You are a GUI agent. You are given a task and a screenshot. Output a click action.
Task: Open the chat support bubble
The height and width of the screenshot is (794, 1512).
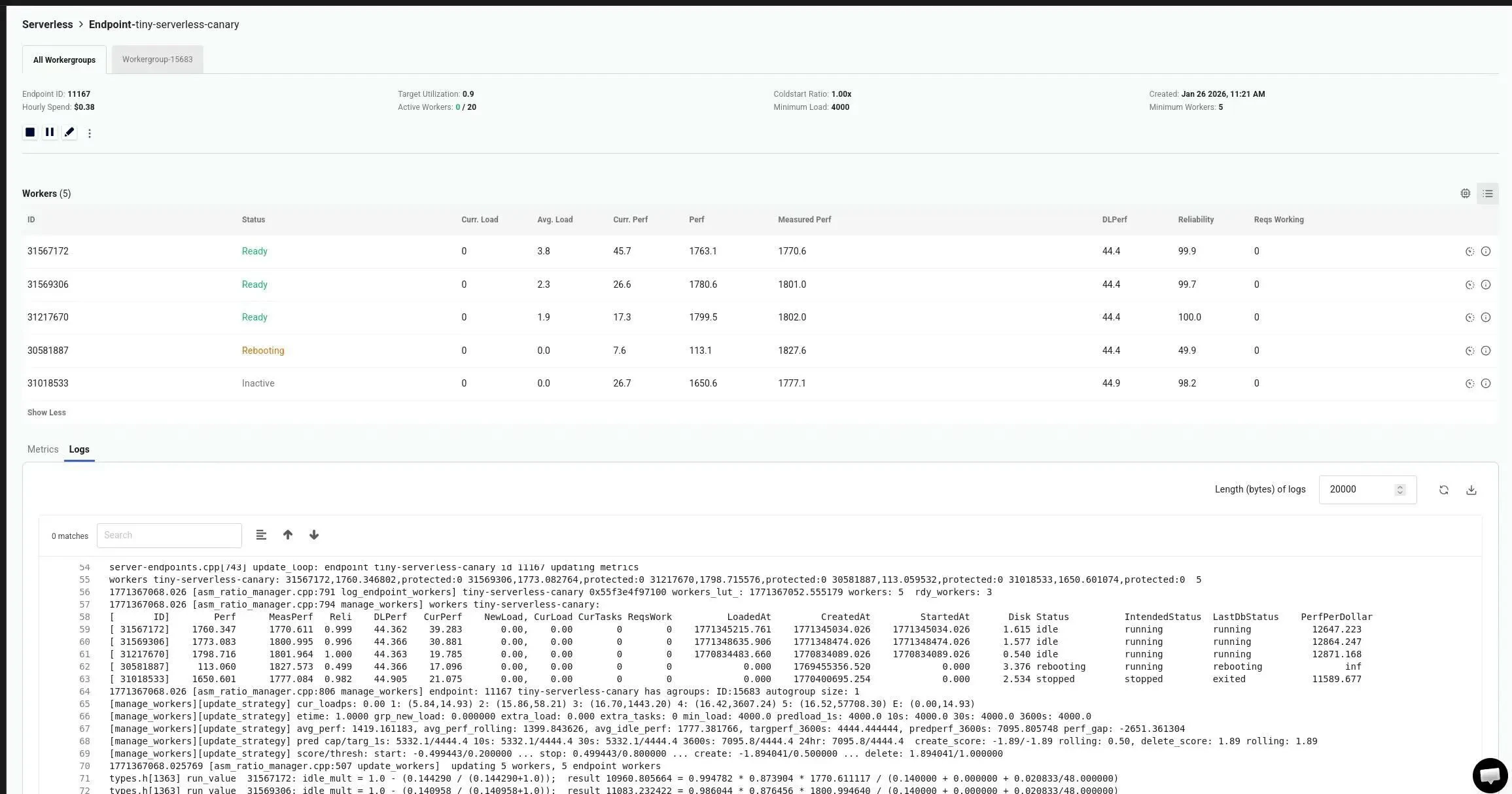pyautogui.click(x=1491, y=775)
